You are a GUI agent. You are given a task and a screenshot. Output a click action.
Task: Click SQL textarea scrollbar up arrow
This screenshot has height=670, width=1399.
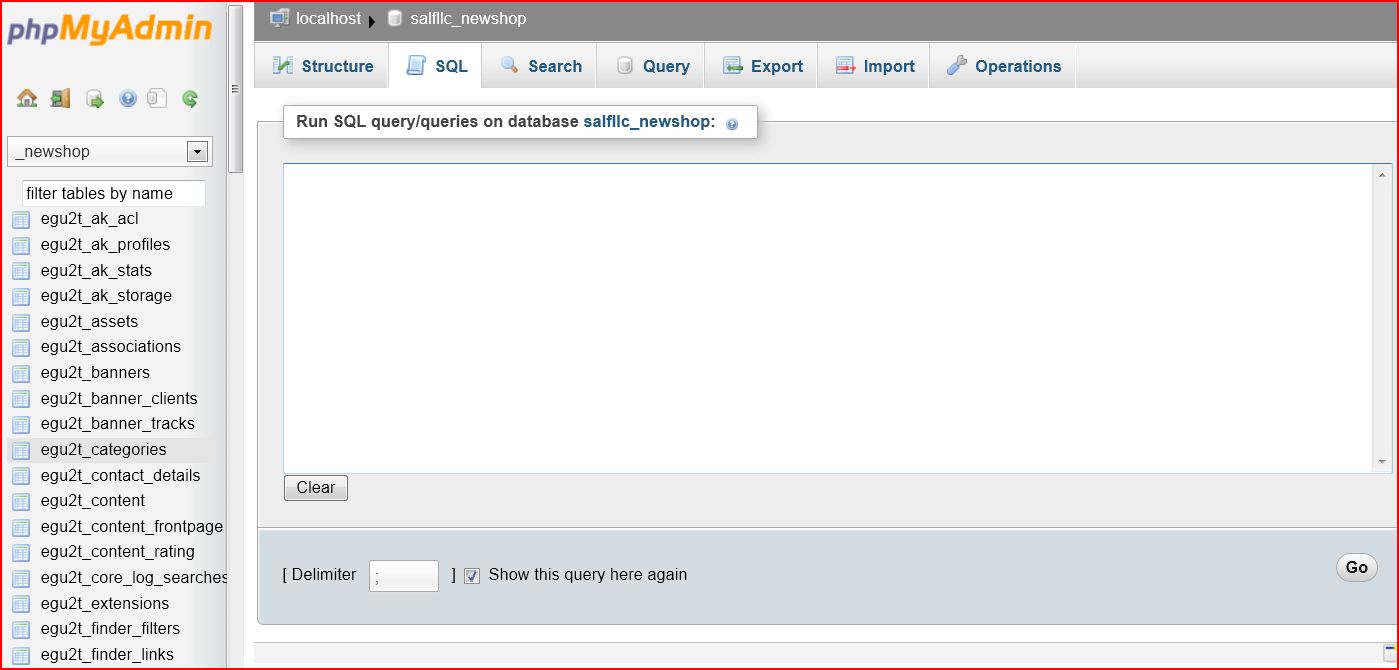(1383, 174)
